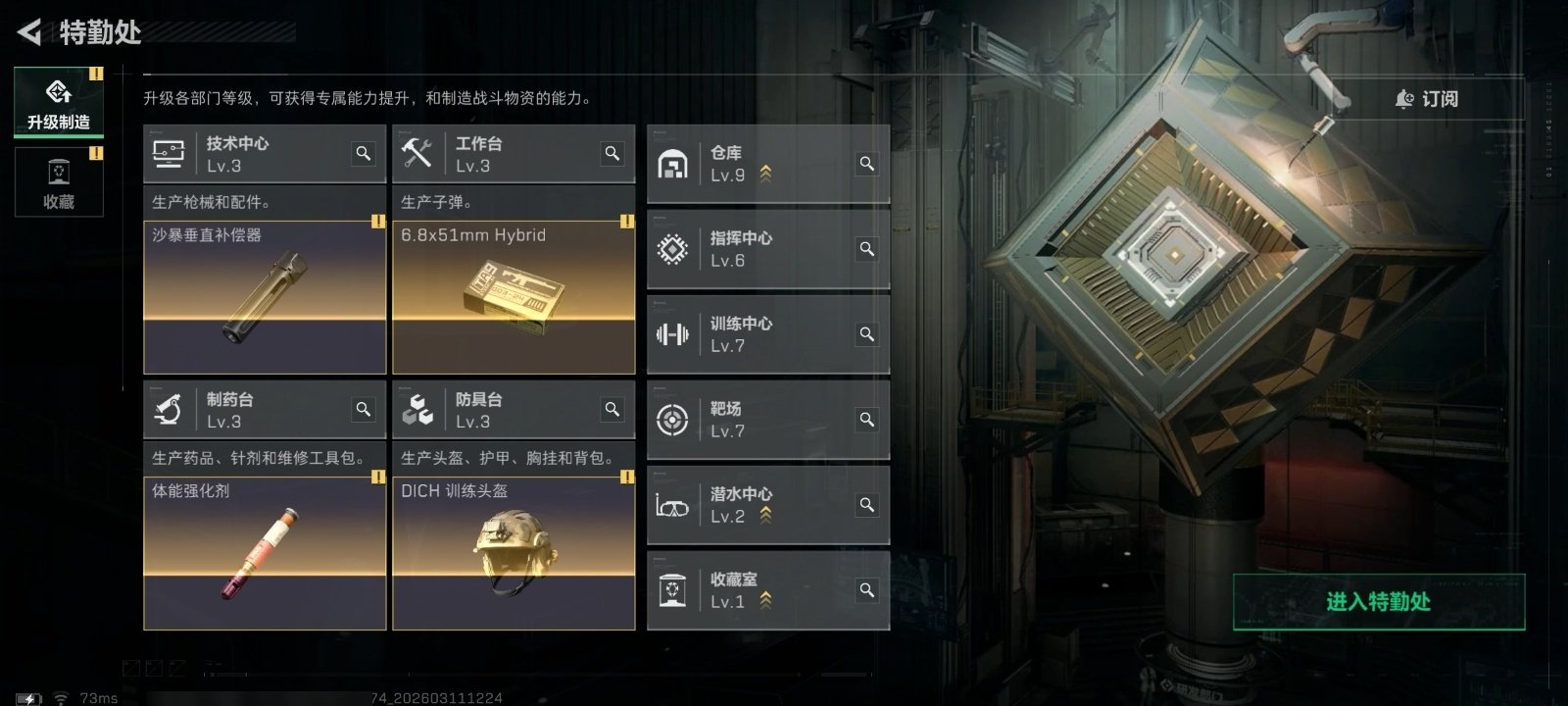Viewport: 1568px width, 706px height.
Task: Switch to 升级制造 tab
Action: (x=59, y=102)
